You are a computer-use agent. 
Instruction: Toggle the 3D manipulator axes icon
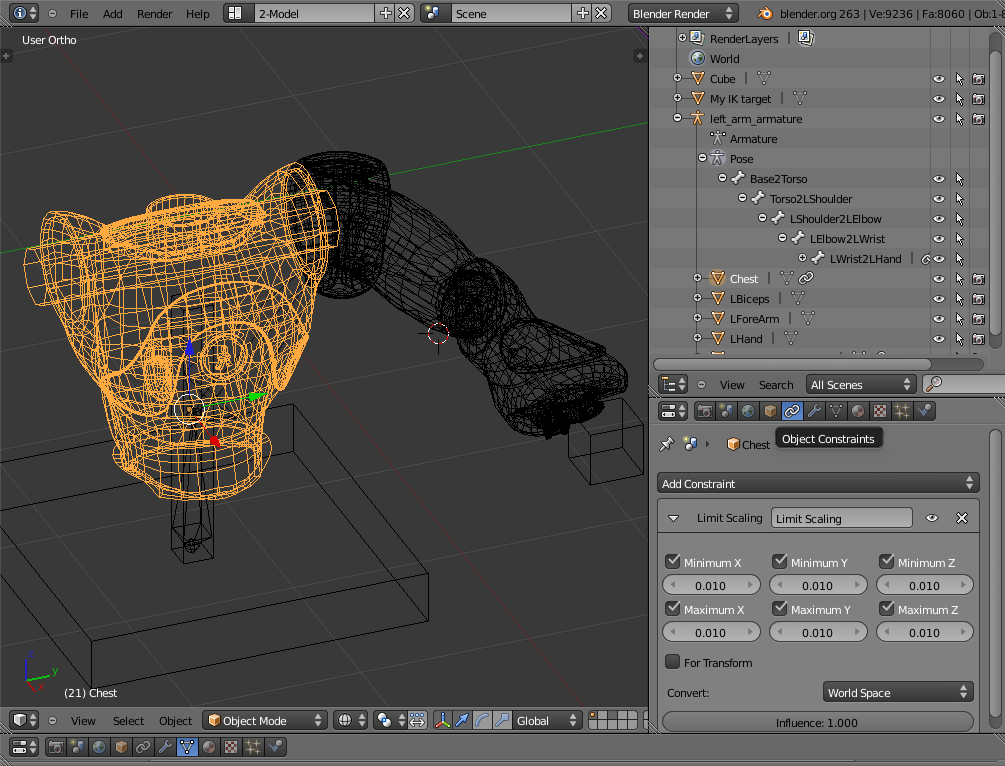coord(442,720)
